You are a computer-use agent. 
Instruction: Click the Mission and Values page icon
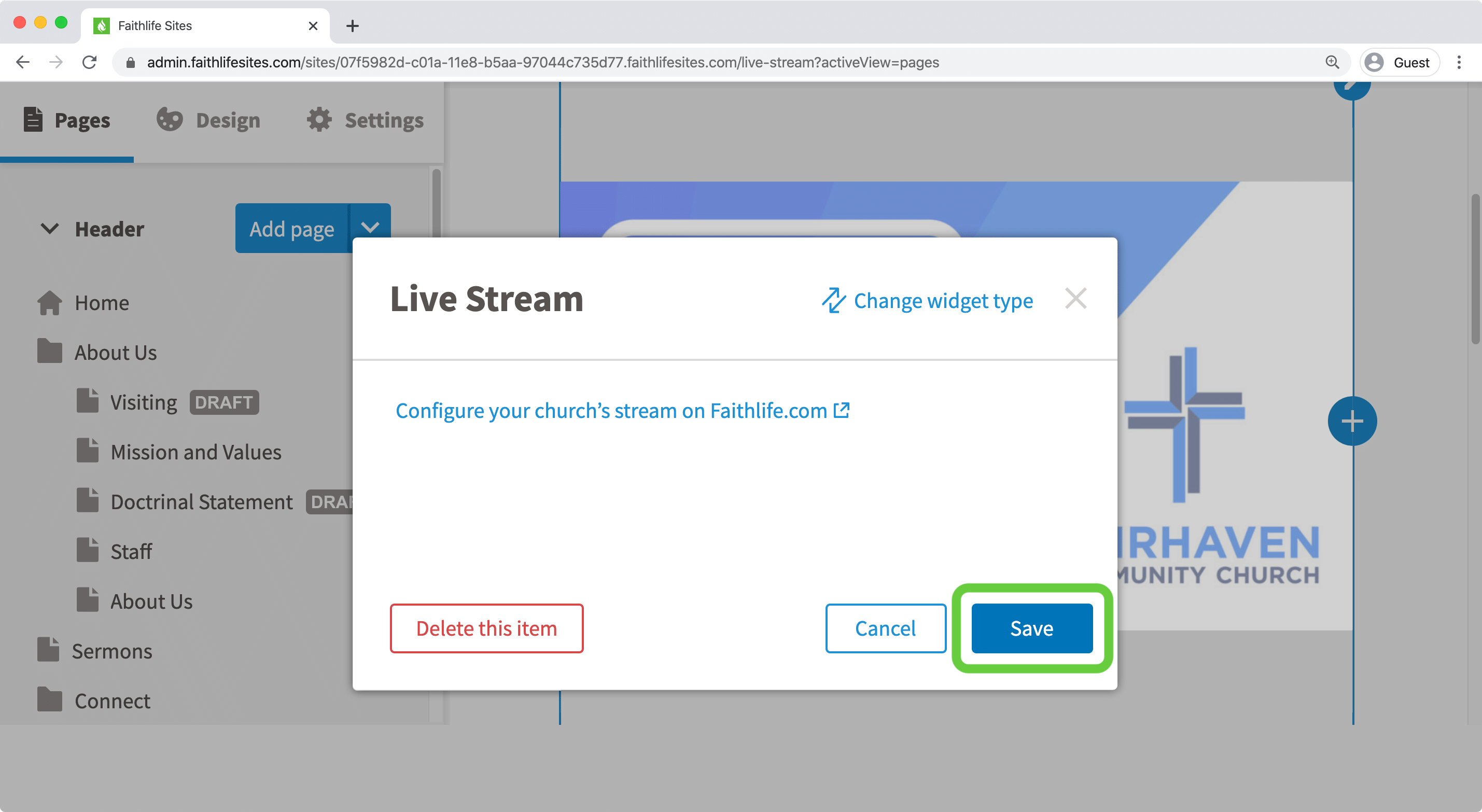88,450
